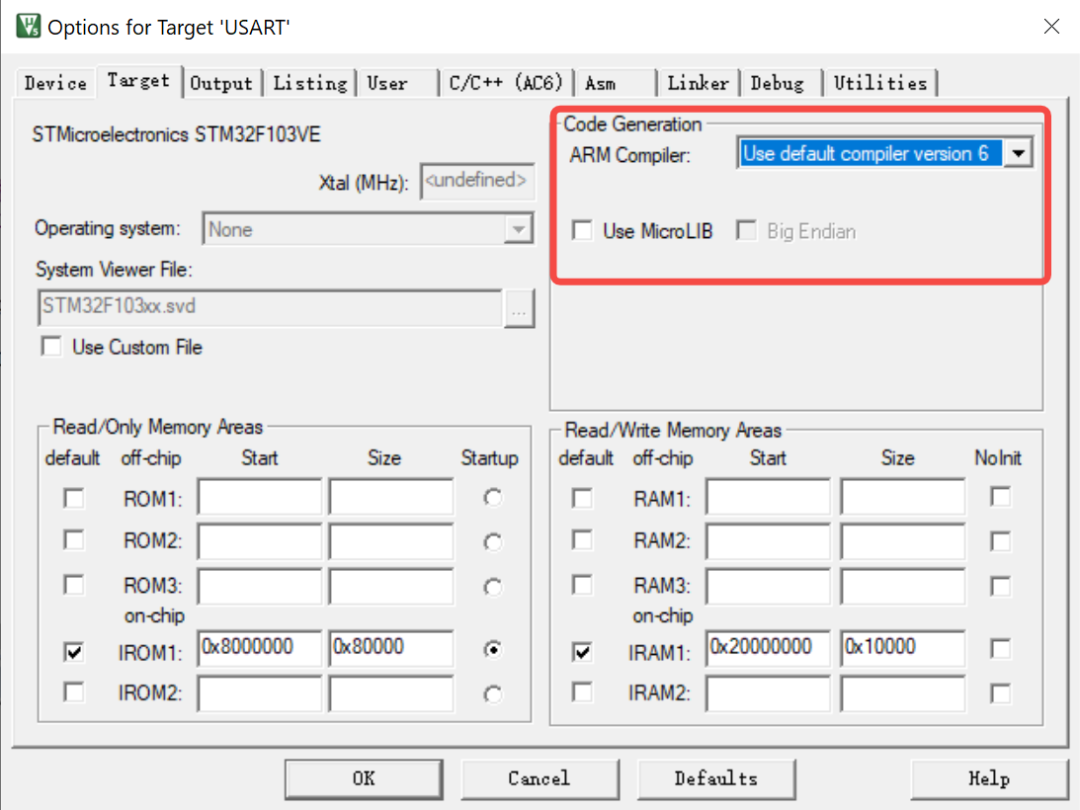1080x810 pixels.
Task: Click the Cancel button
Action: click(x=539, y=779)
